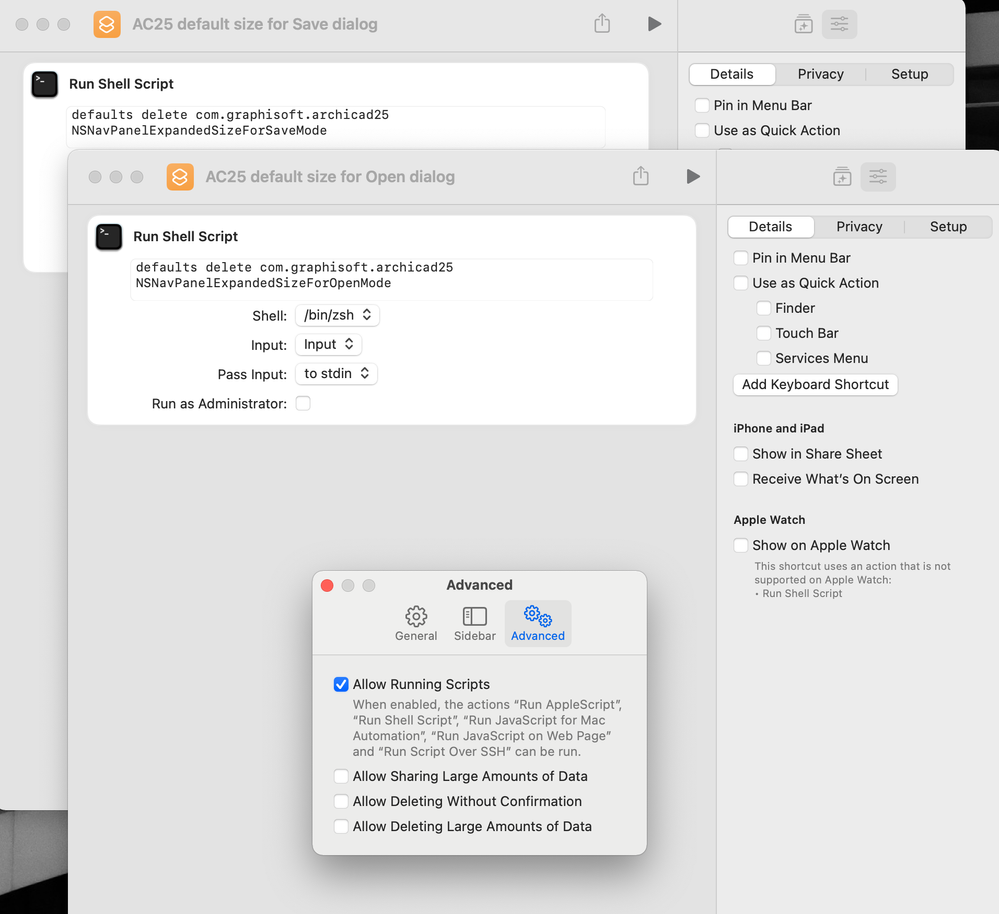Share the Open dialog shortcut

tap(641, 176)
